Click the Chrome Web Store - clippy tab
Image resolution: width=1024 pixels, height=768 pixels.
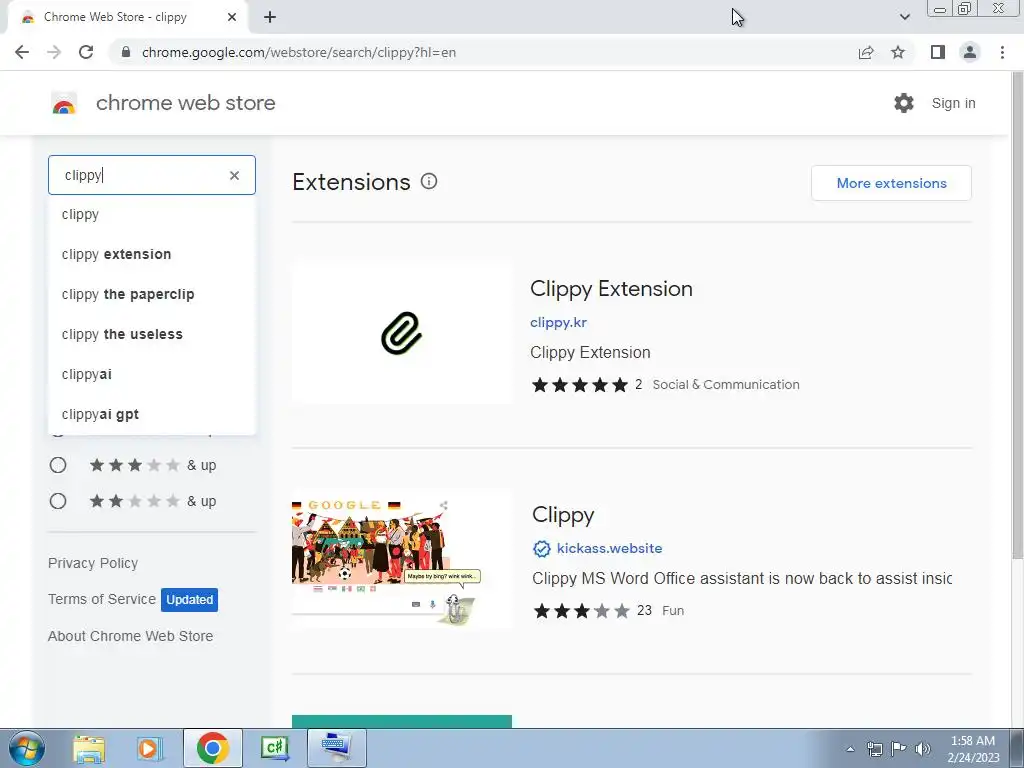point(127,18)
